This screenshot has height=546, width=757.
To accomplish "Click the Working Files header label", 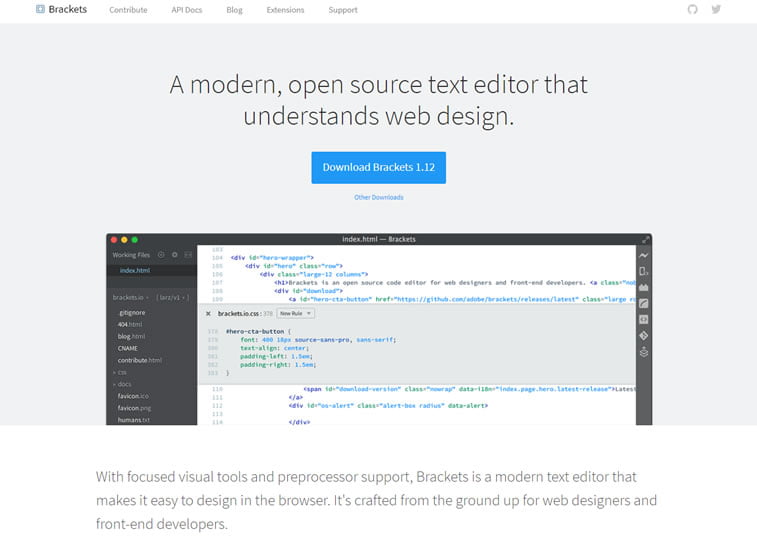I will click(x=131, y=255).
